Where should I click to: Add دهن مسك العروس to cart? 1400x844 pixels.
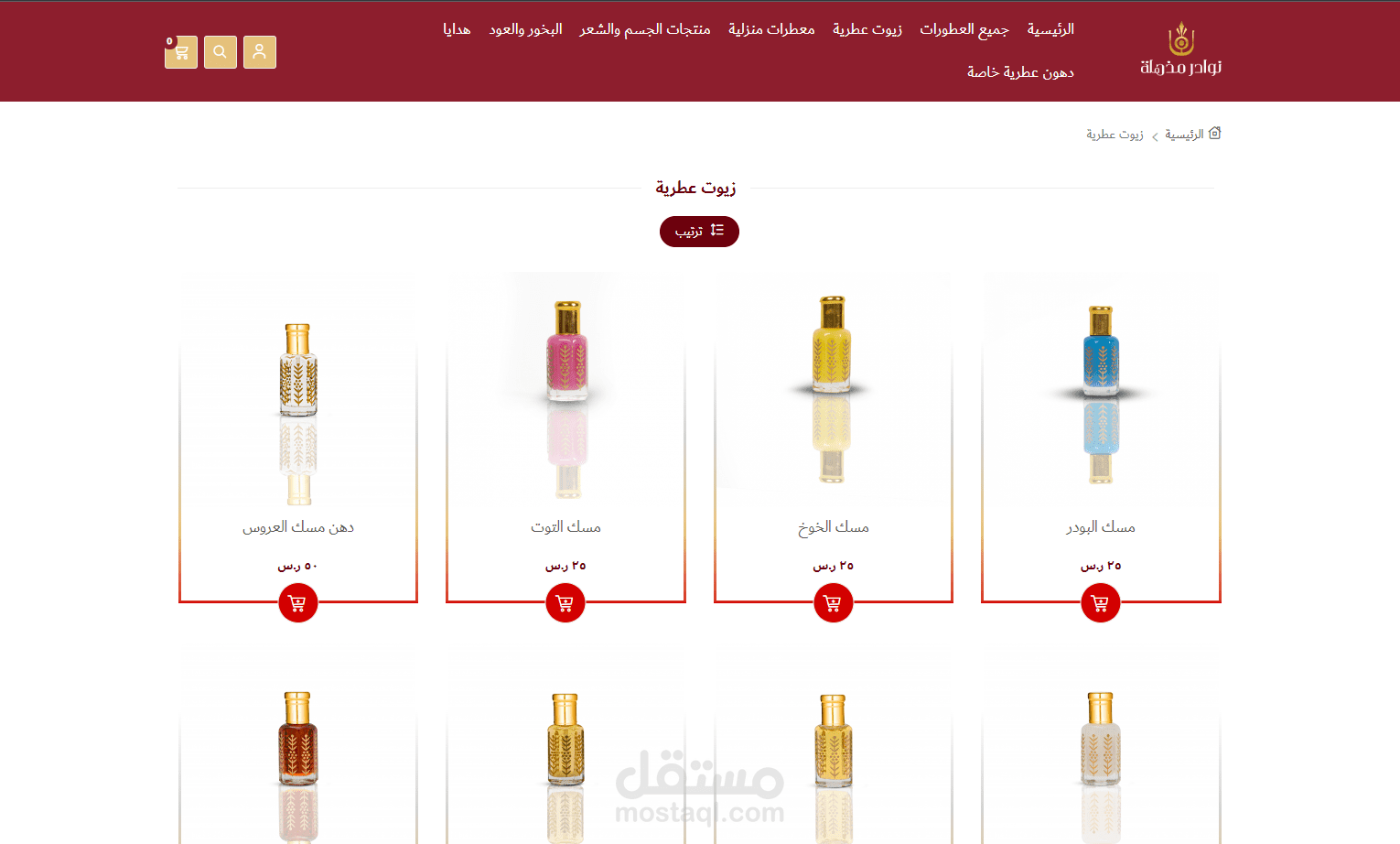pyautogui.click(x=298, y=603)
